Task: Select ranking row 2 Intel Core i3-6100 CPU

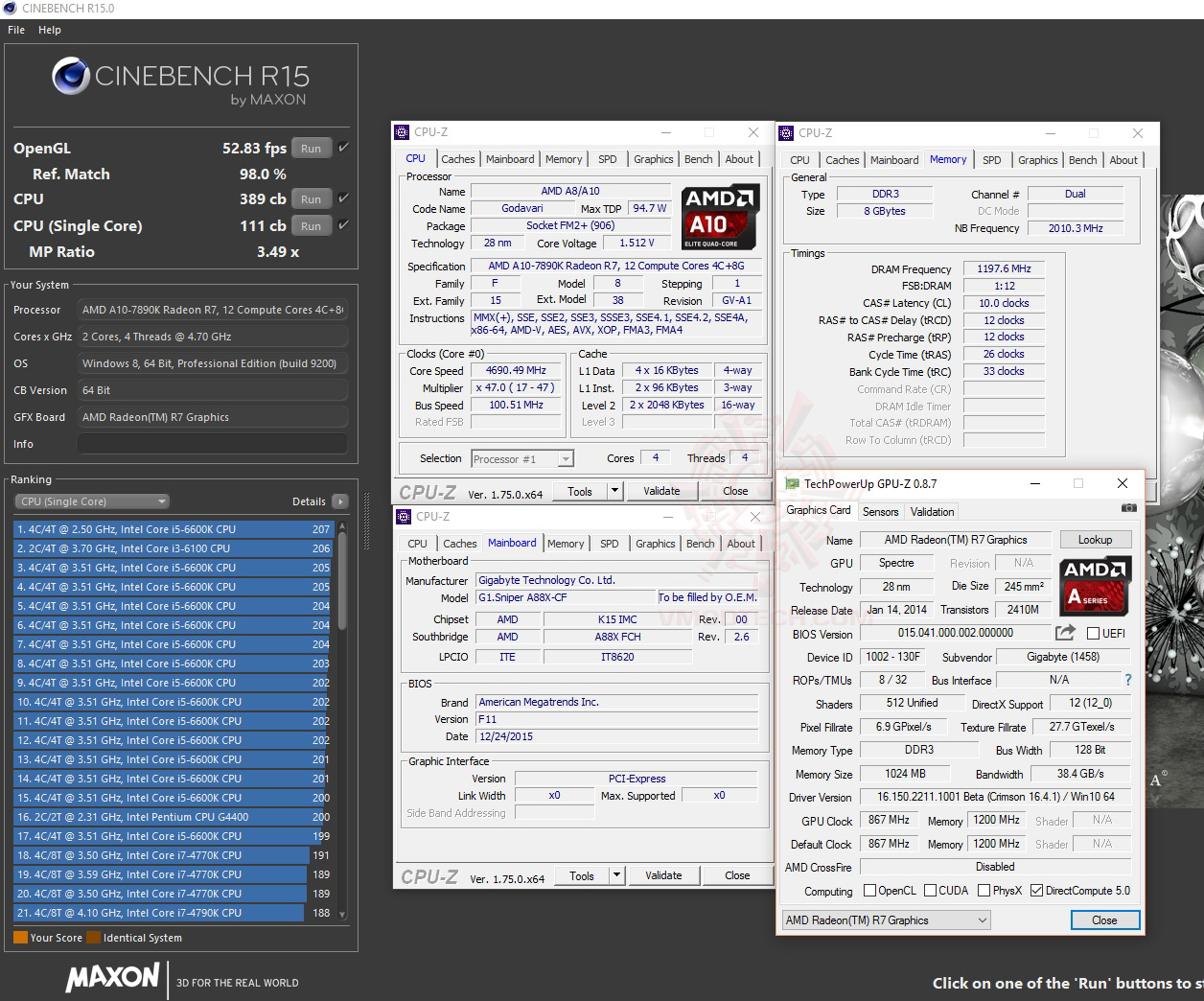Action: point(174,548)
